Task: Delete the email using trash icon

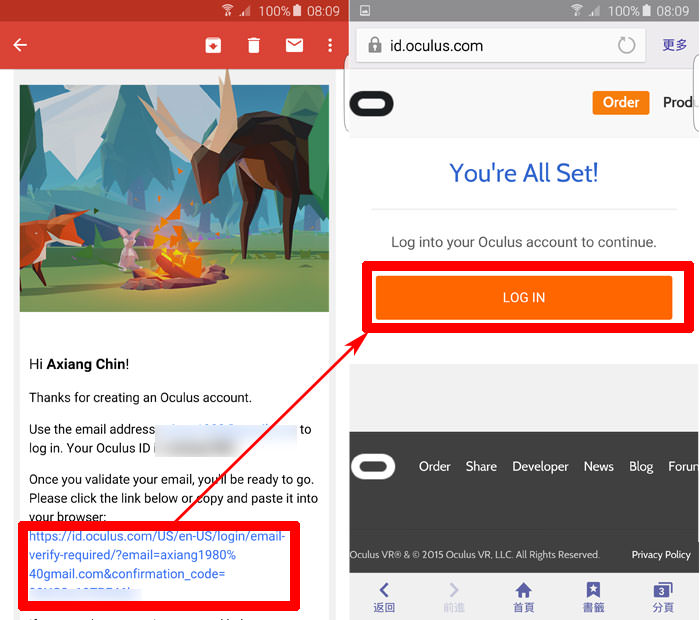Action: point(254,45)
